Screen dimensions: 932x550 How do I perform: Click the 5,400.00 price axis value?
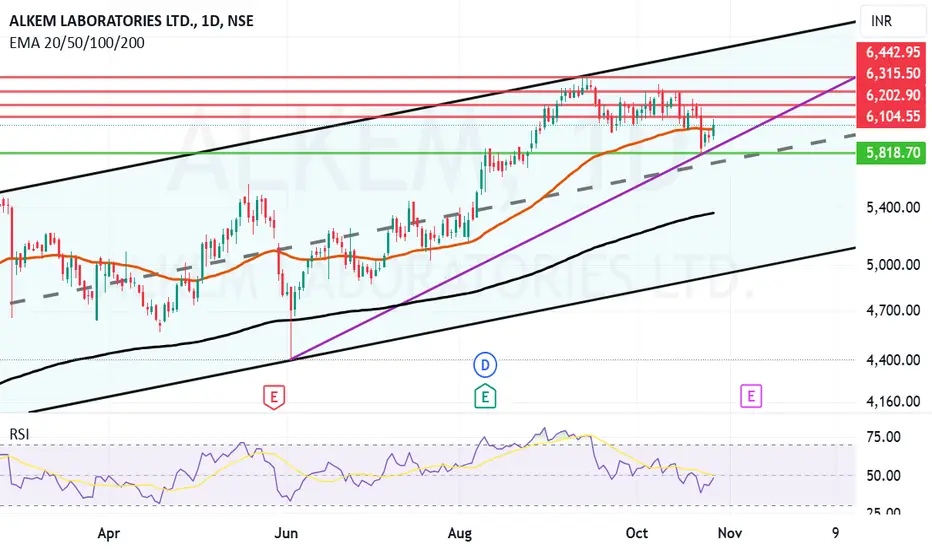[893, 208]
